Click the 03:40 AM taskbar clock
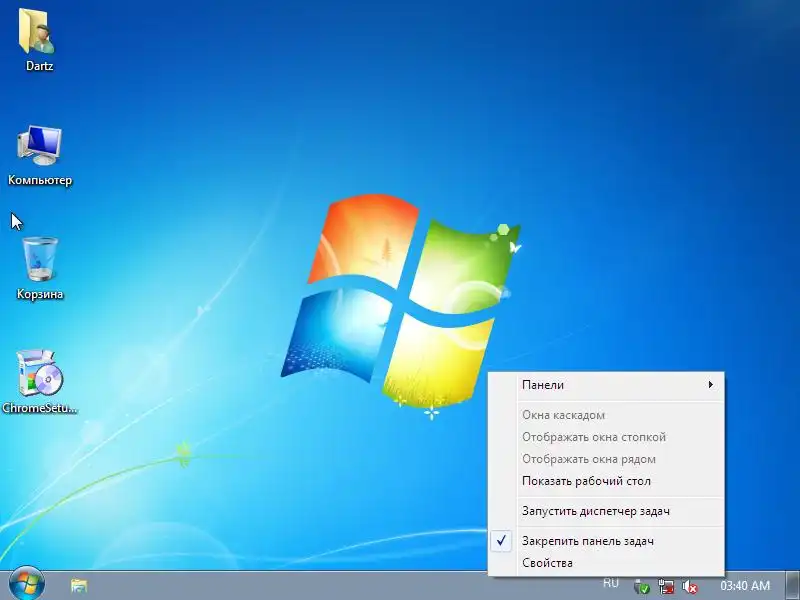The height and width of the screenshot is (600, 800). click(745, 585)
